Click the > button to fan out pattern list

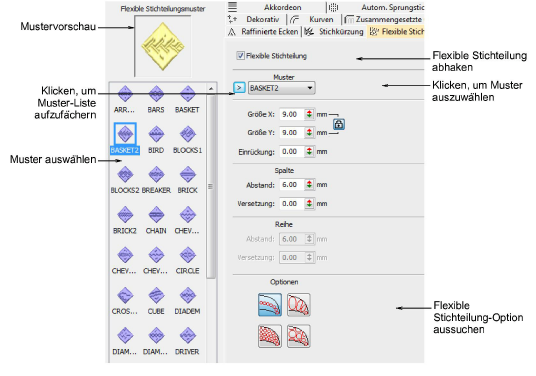(x=239, y=88)
